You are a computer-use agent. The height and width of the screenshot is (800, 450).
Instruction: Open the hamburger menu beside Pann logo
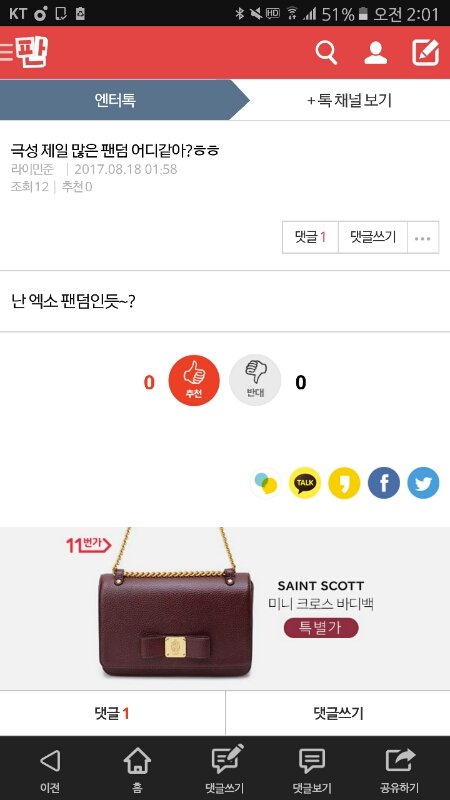(6, 53)
